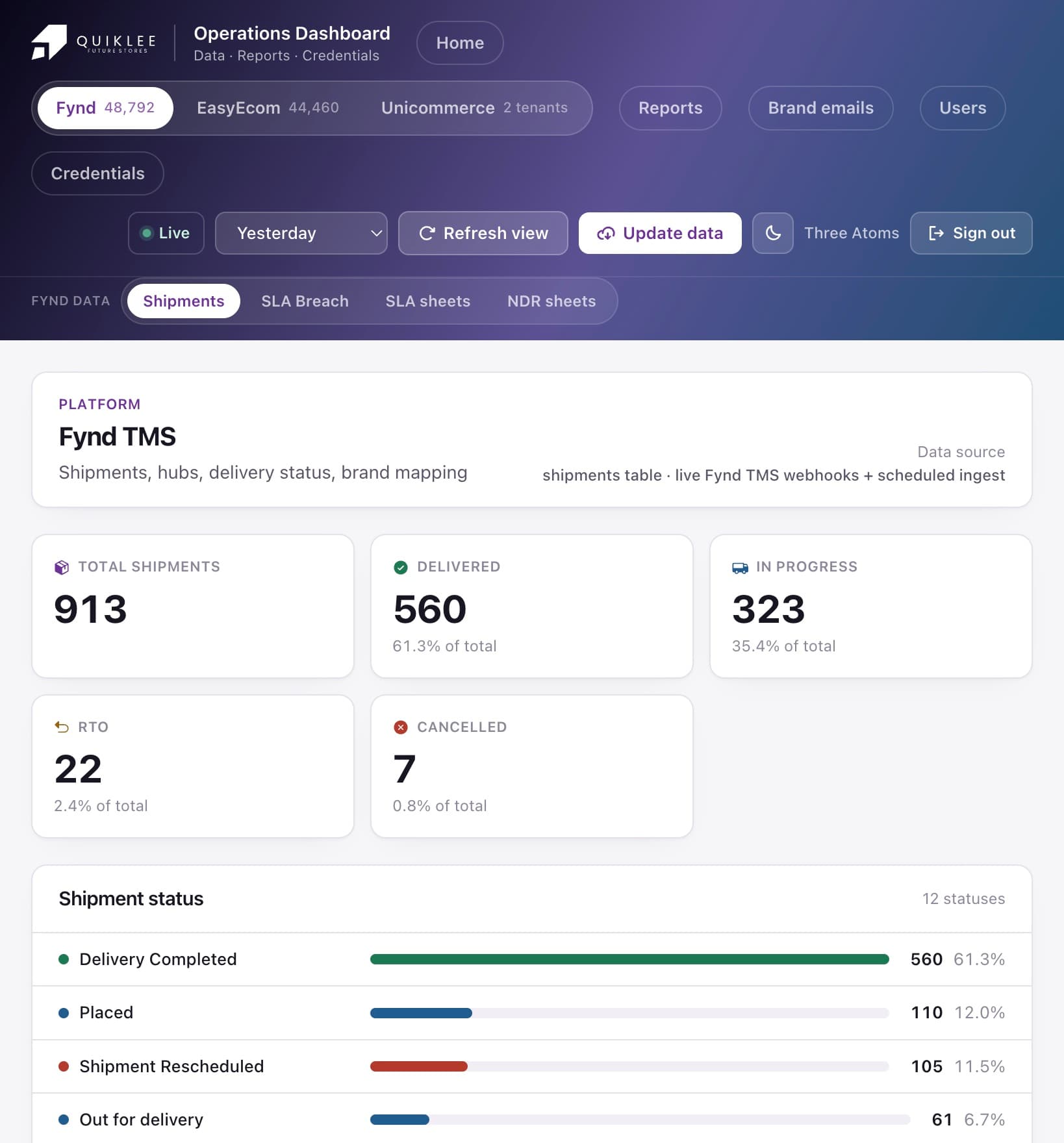Viewport: 1064px width, 1143px height.
Task: Click the Delivery Completed progress bar
Action: point(629,959)
